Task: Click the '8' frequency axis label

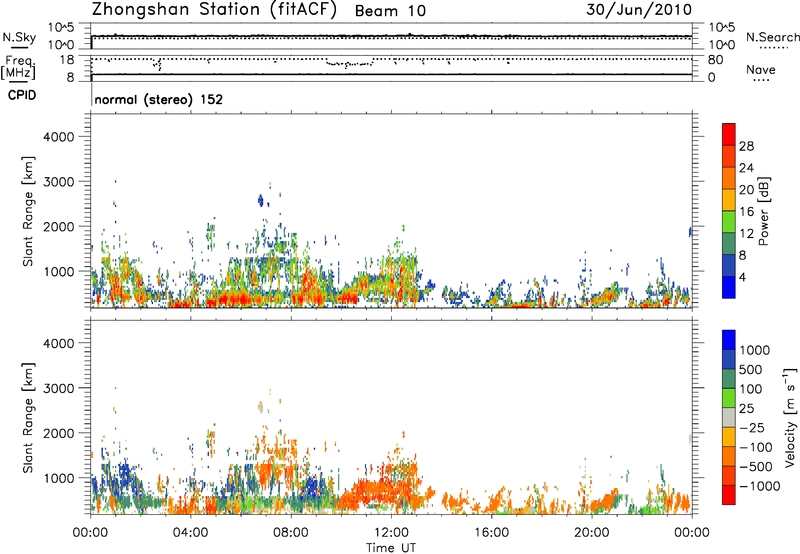Action: [70, 78]
